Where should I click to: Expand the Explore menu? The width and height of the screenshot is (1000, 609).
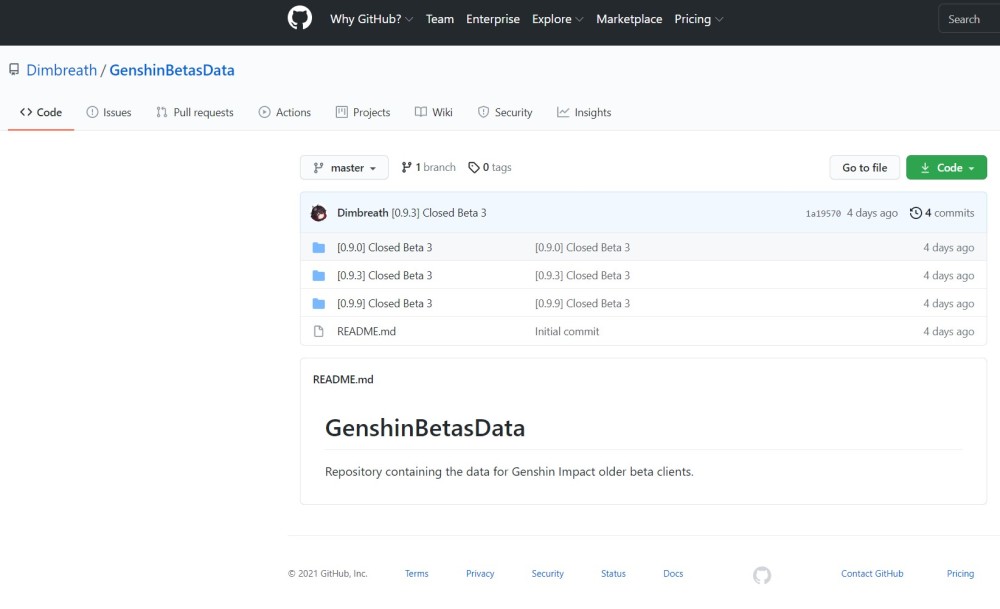557,19
